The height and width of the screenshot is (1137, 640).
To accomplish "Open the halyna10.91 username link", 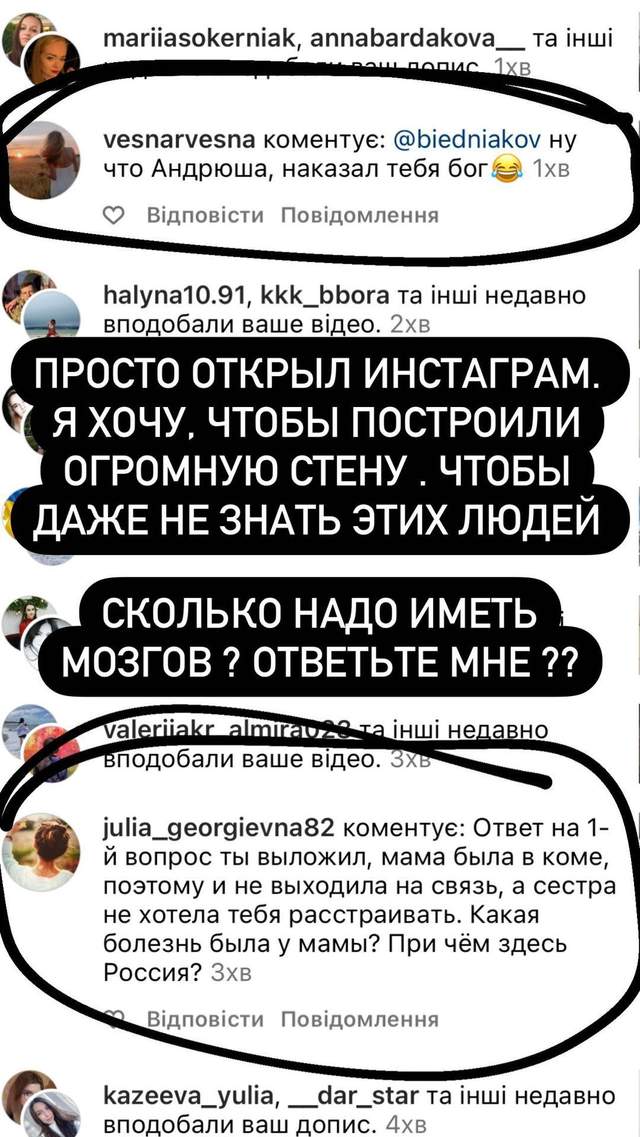I will 174,296.
